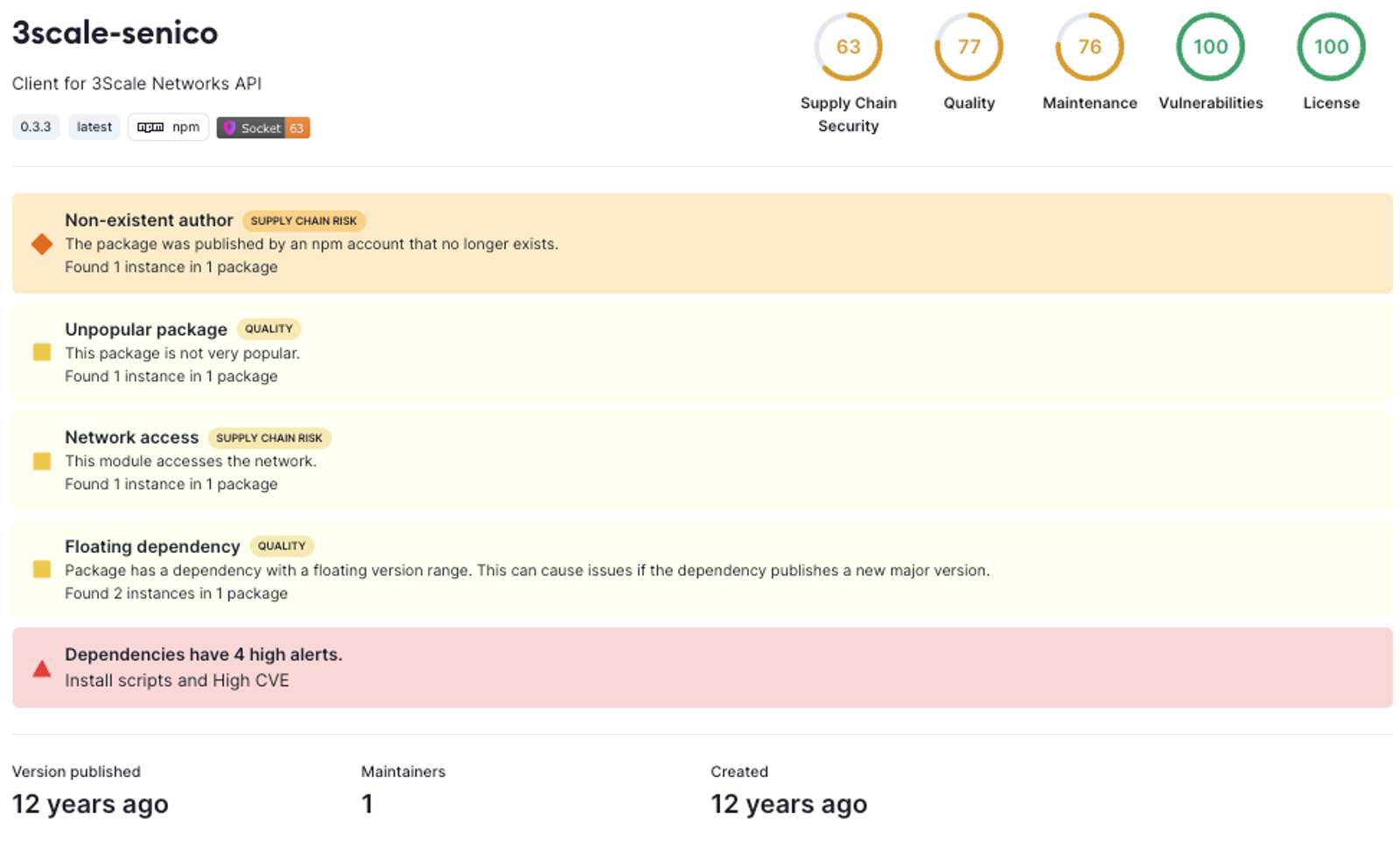Open the Floating dependency alert title

(152, 546)
